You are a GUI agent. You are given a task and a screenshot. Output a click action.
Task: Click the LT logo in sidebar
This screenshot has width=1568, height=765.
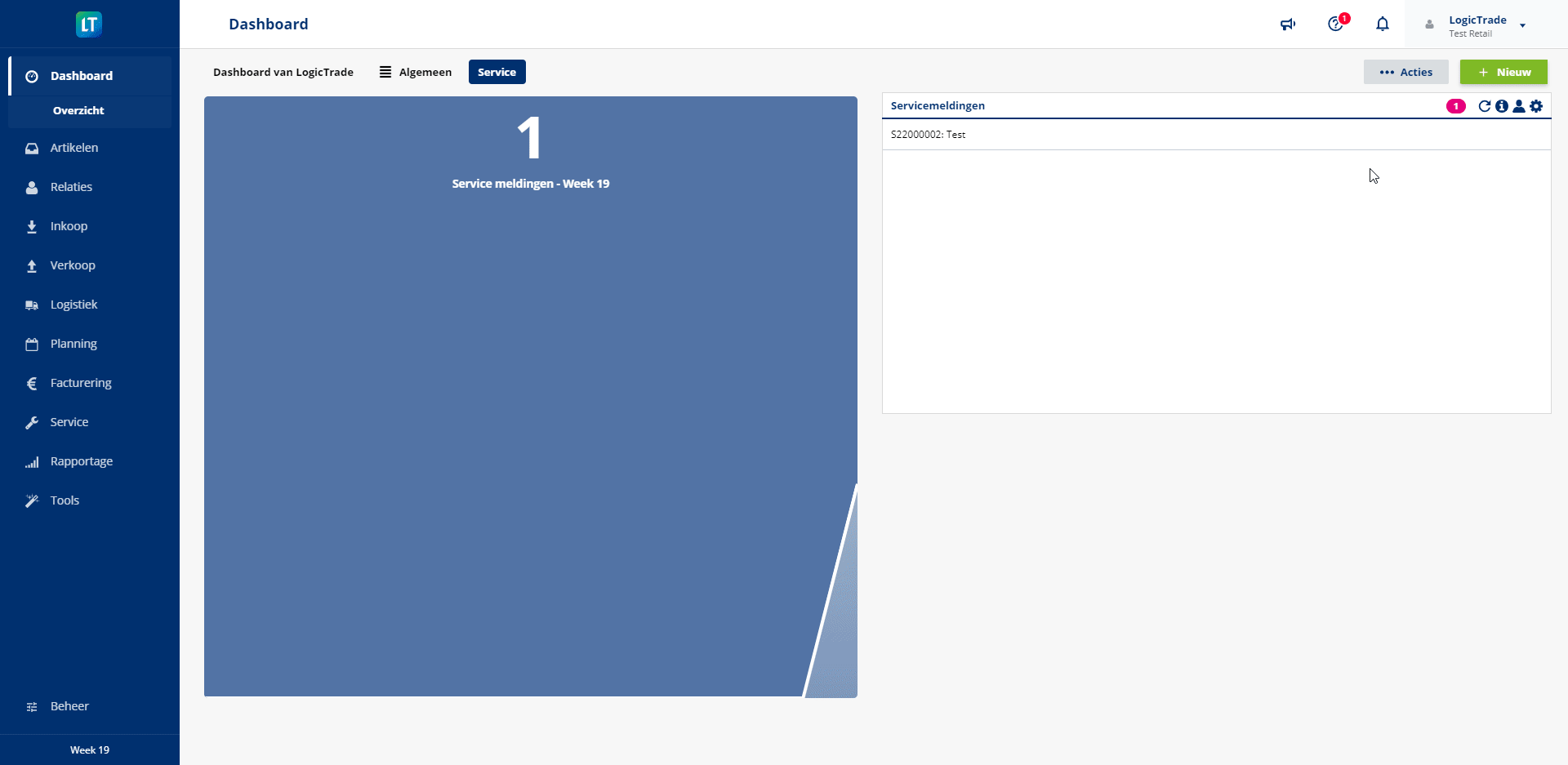pyautogui.click(x=89, y=24)
